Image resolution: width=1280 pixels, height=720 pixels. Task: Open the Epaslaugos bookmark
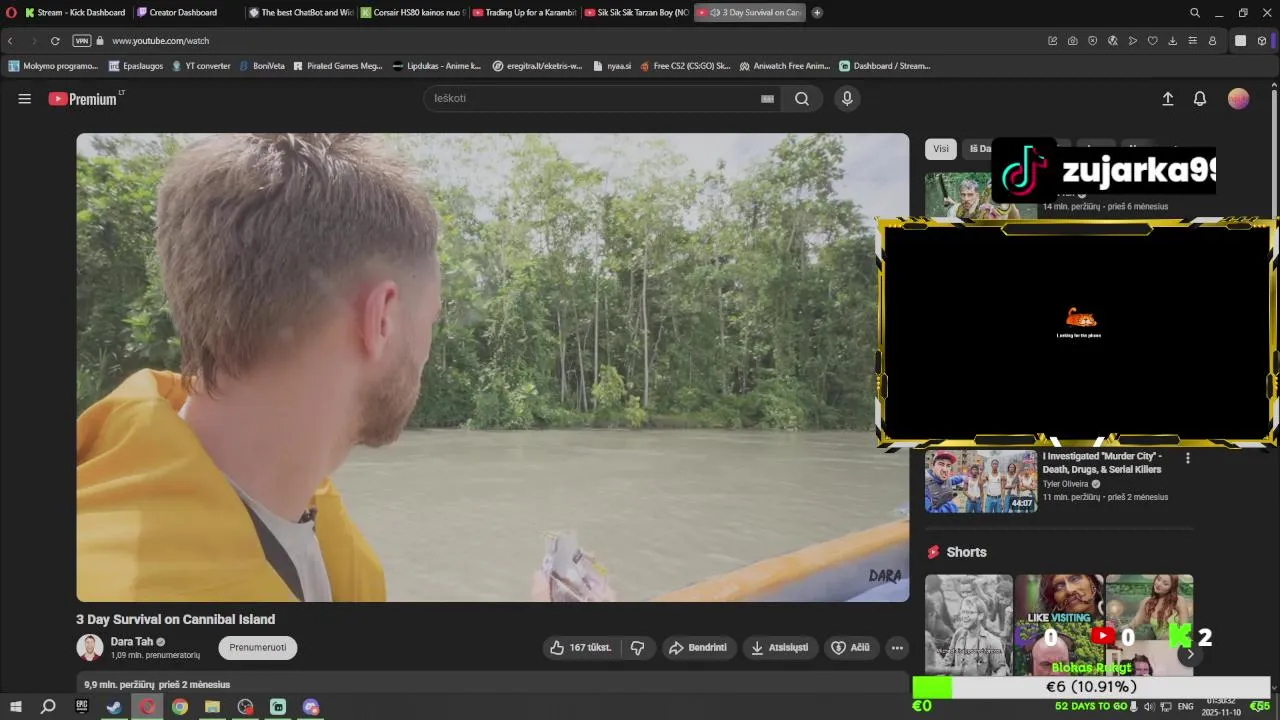click(x=135, y=66)
